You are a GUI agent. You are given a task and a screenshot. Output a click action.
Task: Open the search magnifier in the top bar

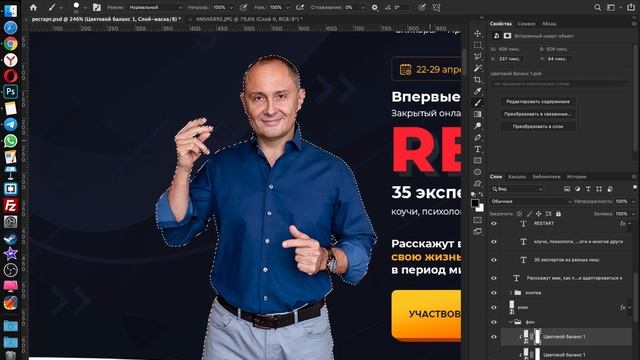coord(598,7)
